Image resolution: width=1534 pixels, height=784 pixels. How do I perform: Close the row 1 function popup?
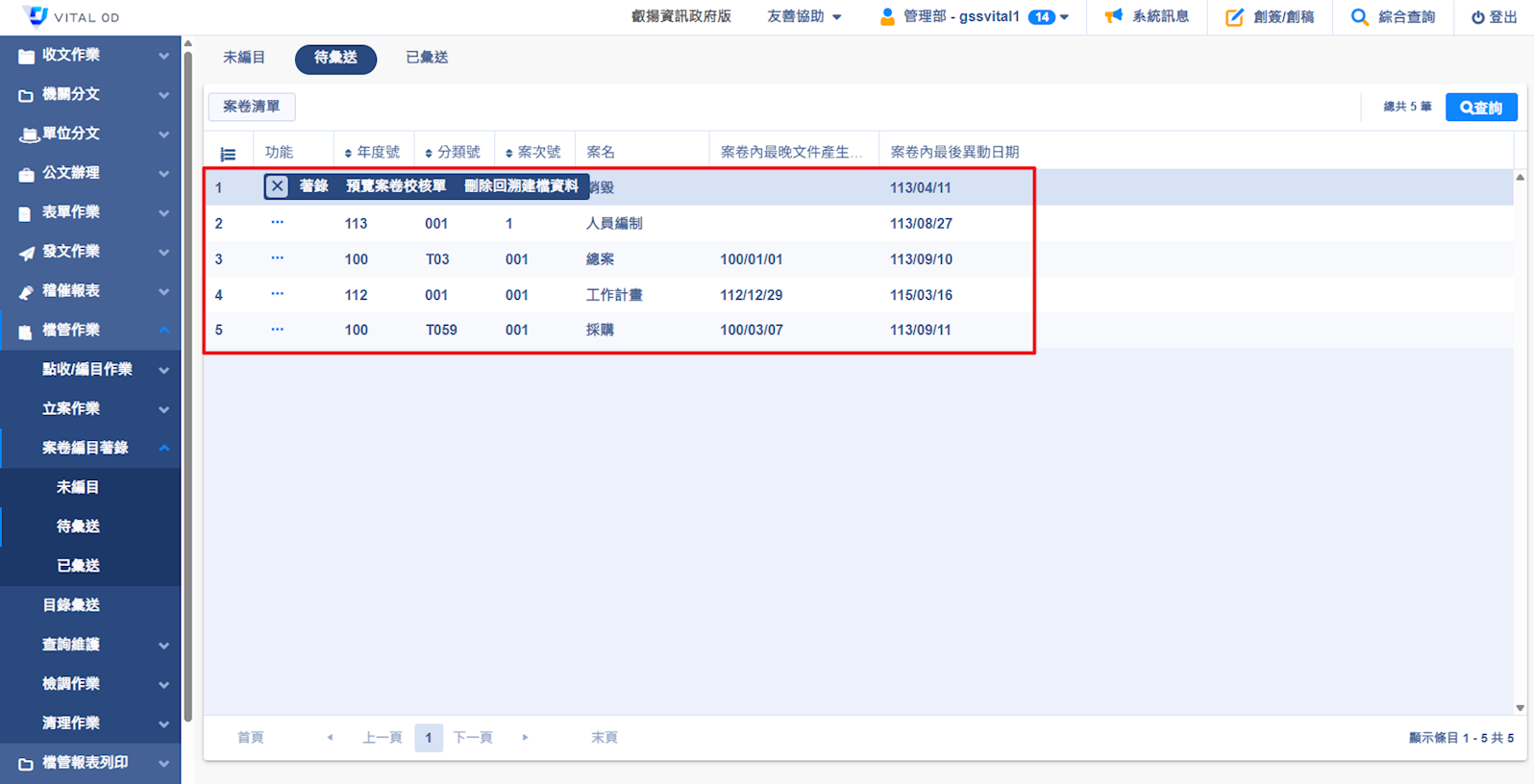[x=277, y=186]
